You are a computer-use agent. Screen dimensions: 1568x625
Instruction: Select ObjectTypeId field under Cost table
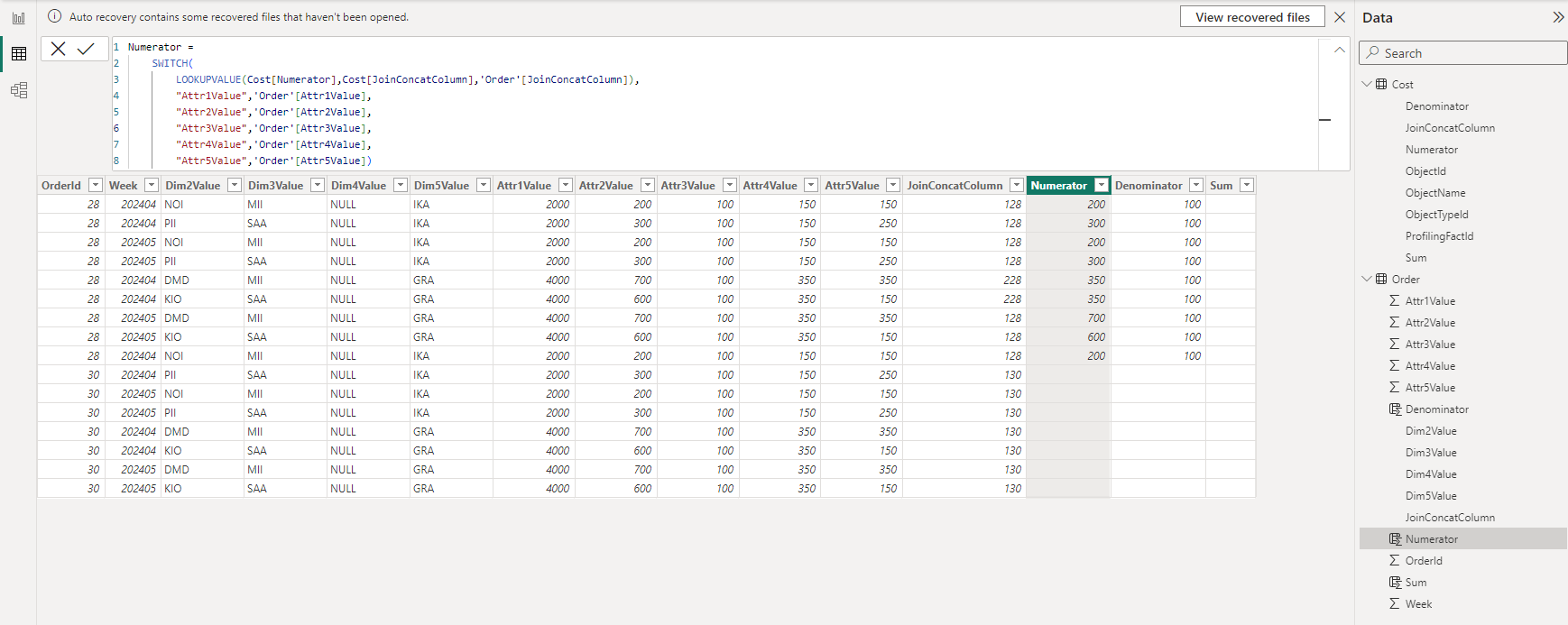pyautogui.click(x=1436, y=215)
